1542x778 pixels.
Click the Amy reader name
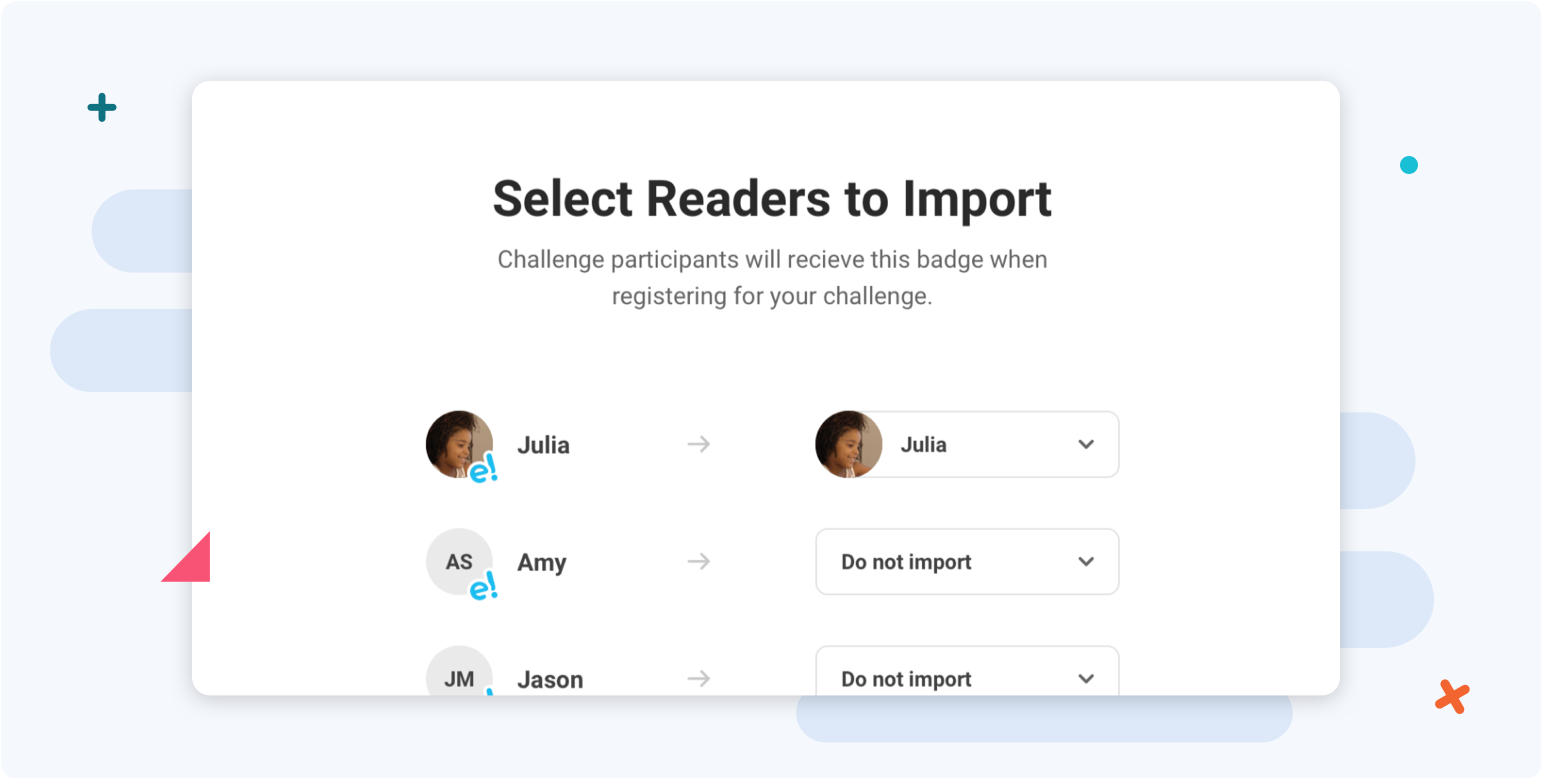tap(542, 563)
